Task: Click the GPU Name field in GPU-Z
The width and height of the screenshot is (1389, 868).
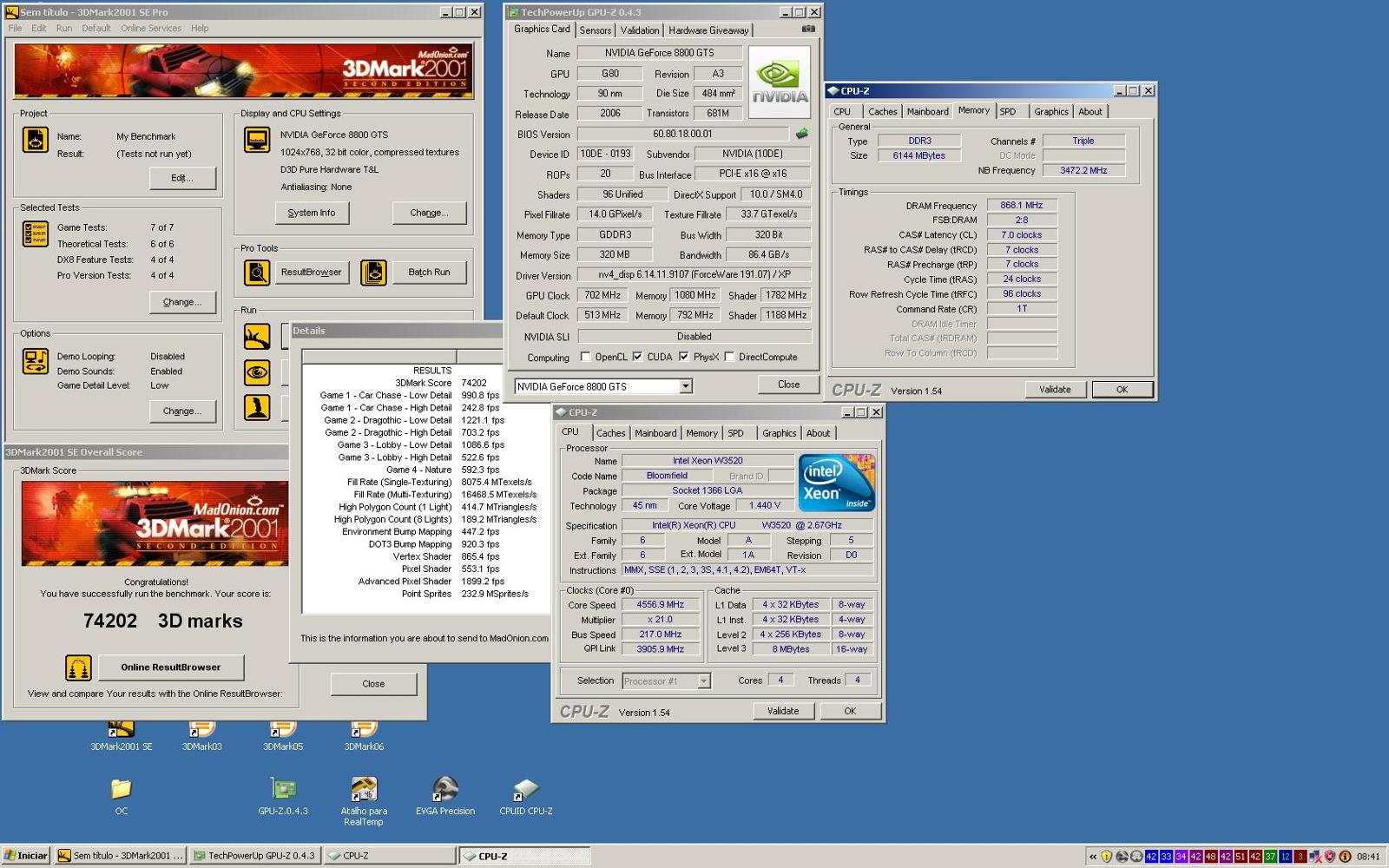Action: [x=660, y=53]
